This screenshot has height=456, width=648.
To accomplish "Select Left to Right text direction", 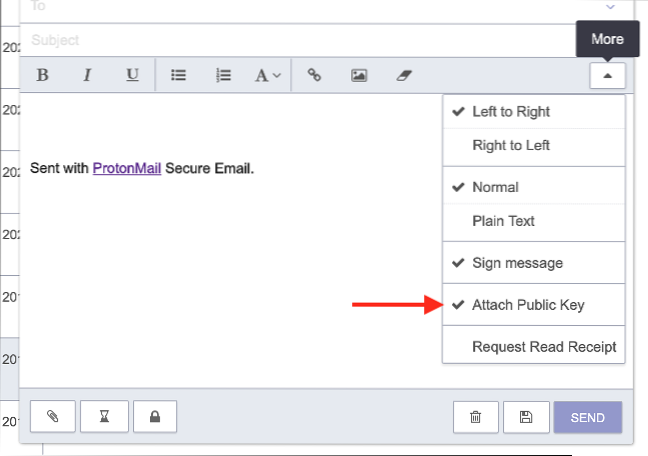I will click(534, 112).
